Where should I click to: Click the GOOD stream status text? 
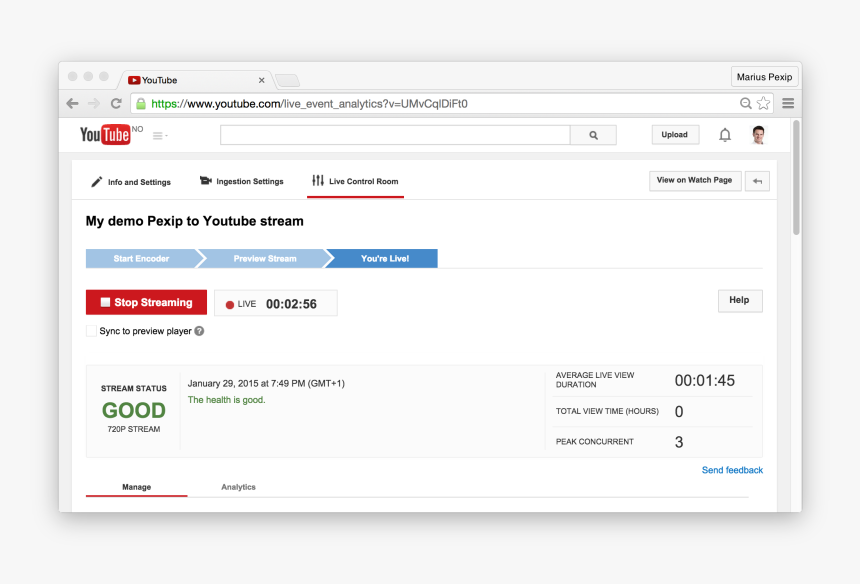(134, 410)
